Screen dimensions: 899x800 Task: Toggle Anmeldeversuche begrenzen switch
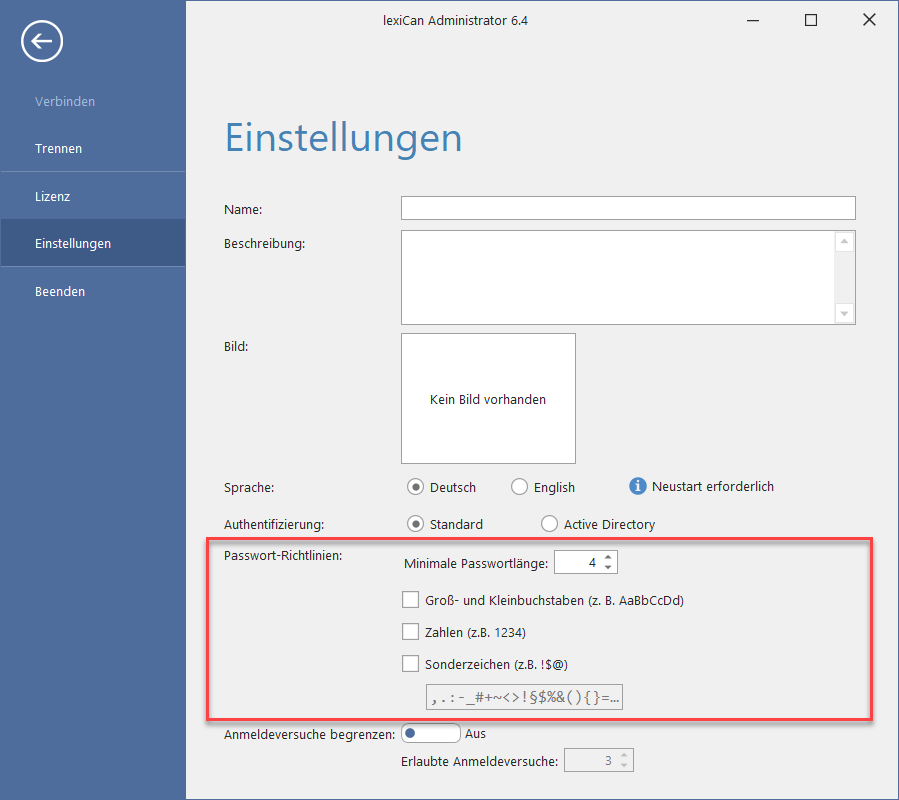[430, 733]
